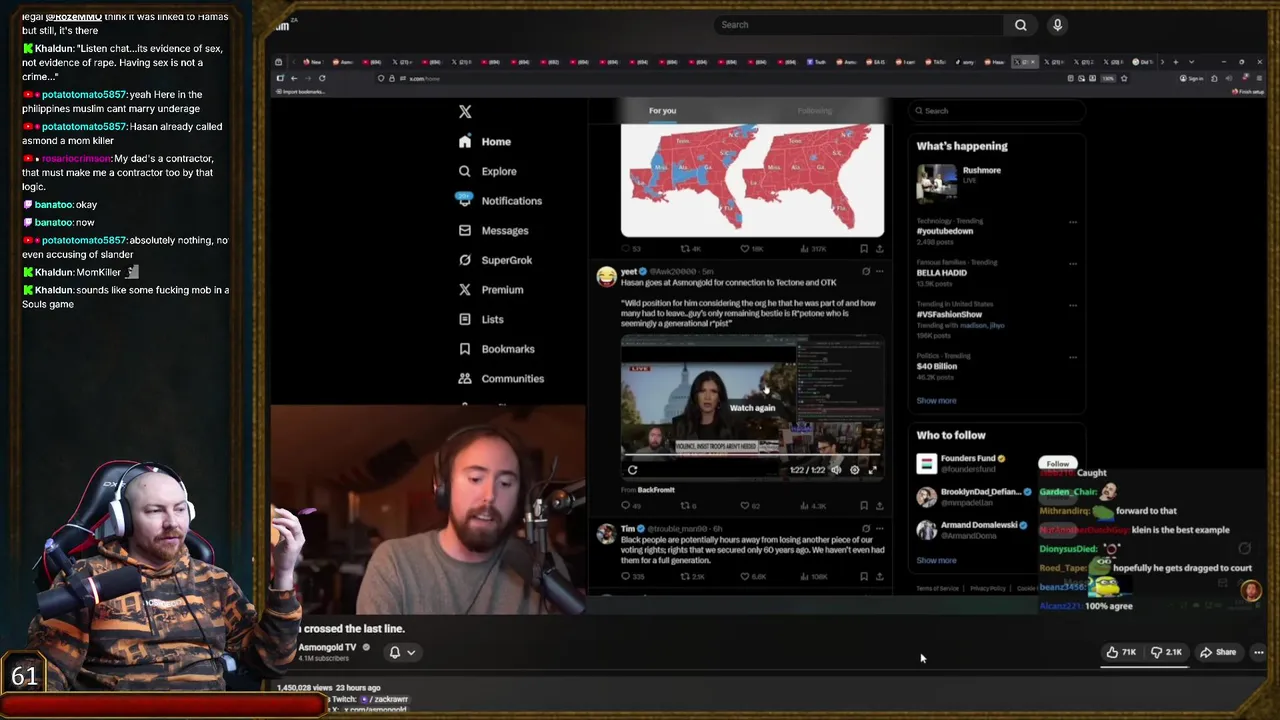Image resolution: width=1280 pixels, height=720 pixels.
Task: Click the replay icon on yeet's video
Action: click(x=632, y=470)
